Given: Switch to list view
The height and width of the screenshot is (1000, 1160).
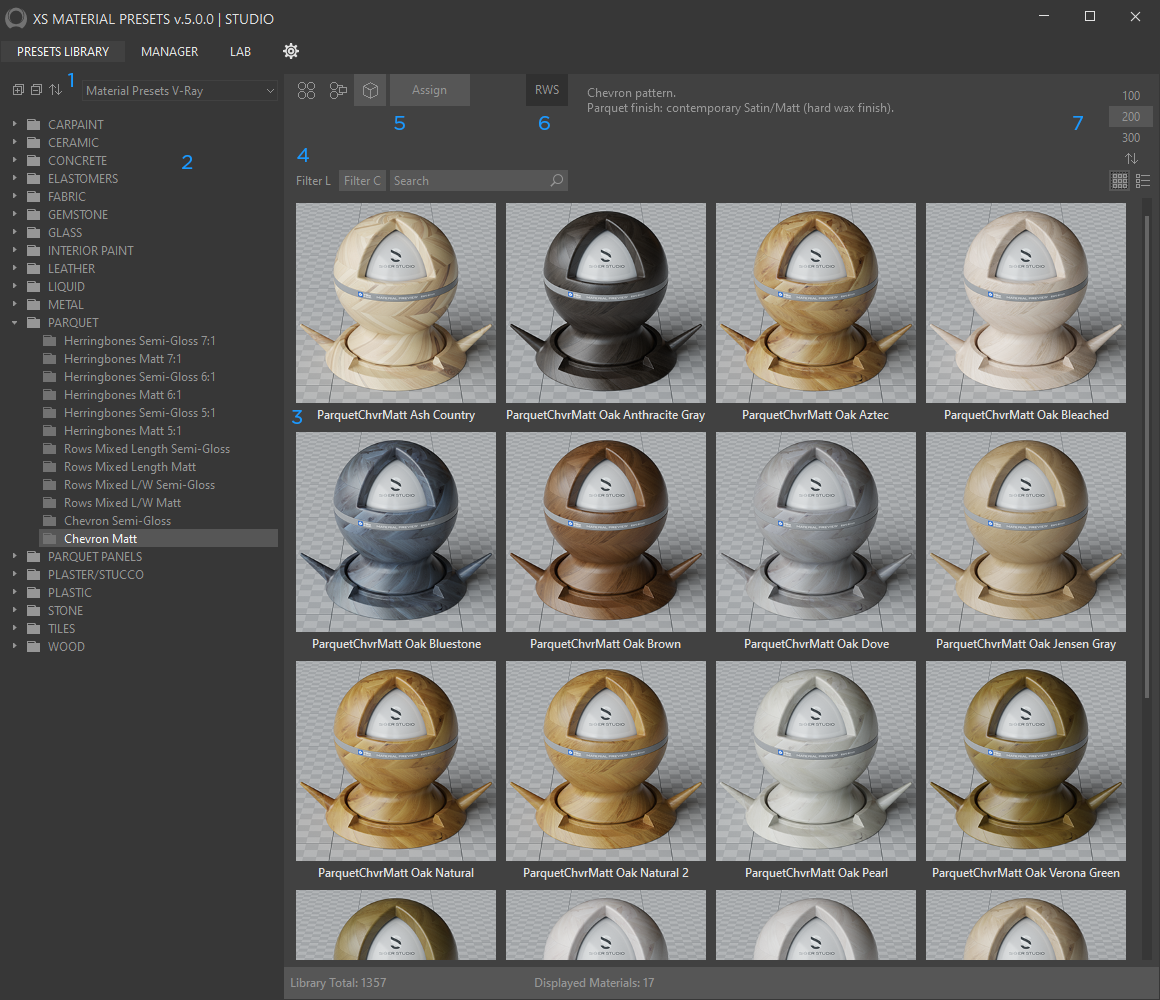Looking at the screenshot, I should [x=1143, y=180].
